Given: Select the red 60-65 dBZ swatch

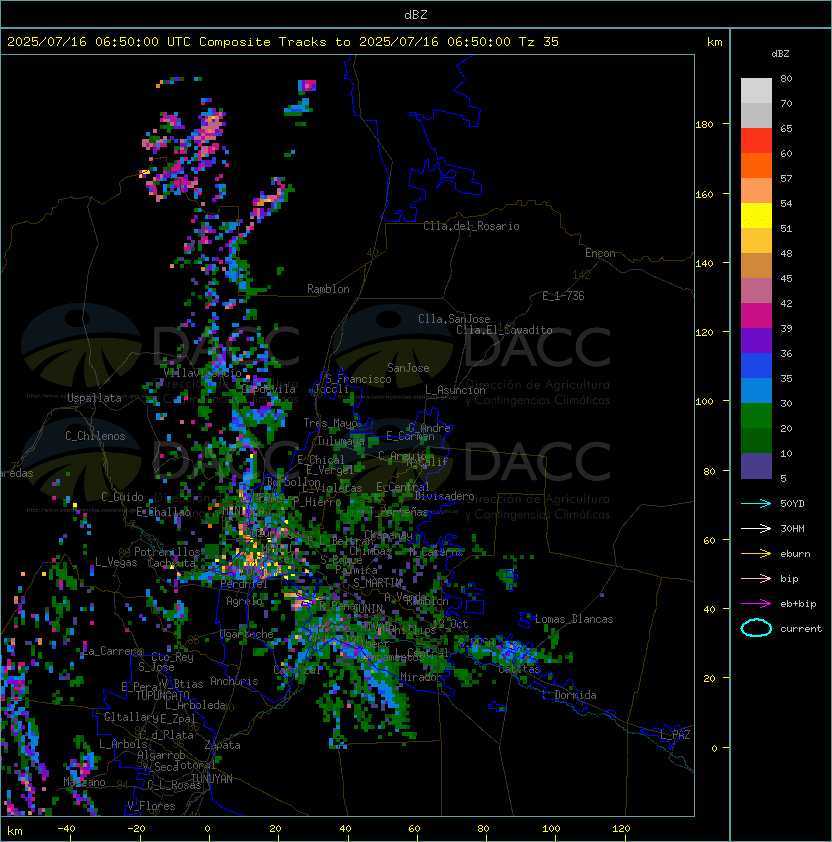Looking at the screenshot, I should (x=756, y=141).
